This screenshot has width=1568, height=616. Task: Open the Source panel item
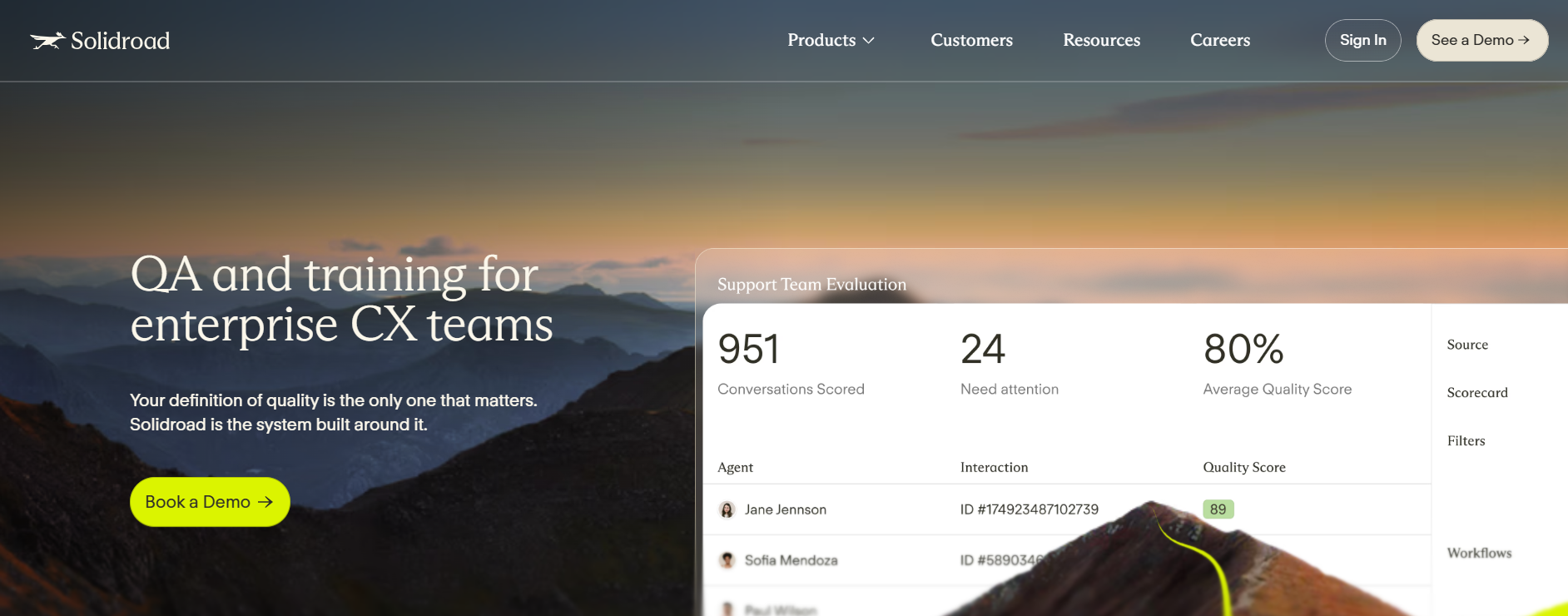[x=1467, y=345]
